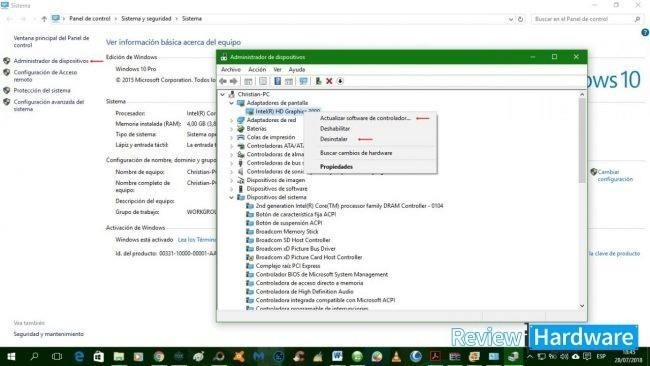Select Intel(R) HD Graphics device
The image size is (650, 366).
(283, 111)
